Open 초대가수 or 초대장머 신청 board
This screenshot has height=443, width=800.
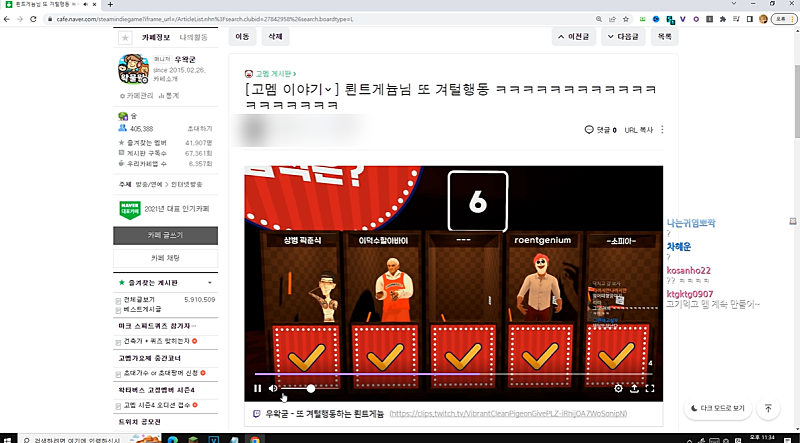(x=161, y=374)
